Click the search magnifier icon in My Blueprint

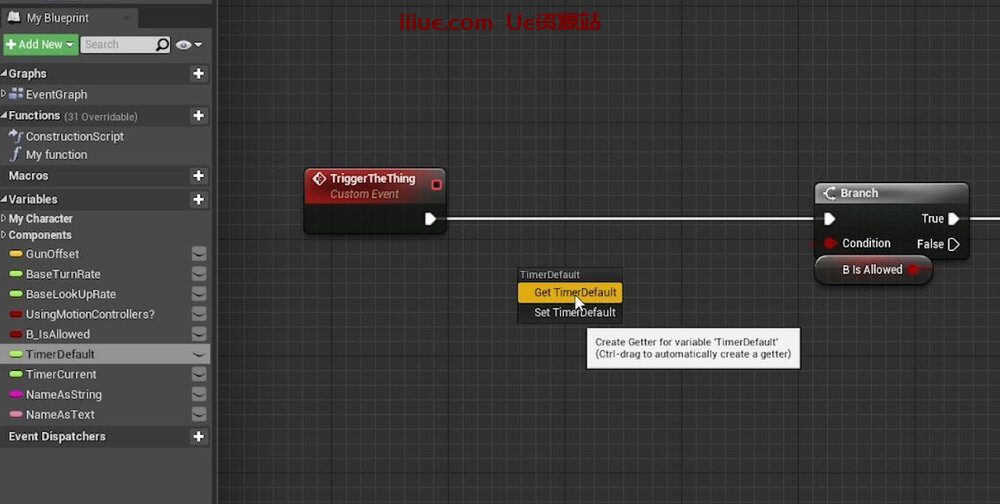(162, 45)
